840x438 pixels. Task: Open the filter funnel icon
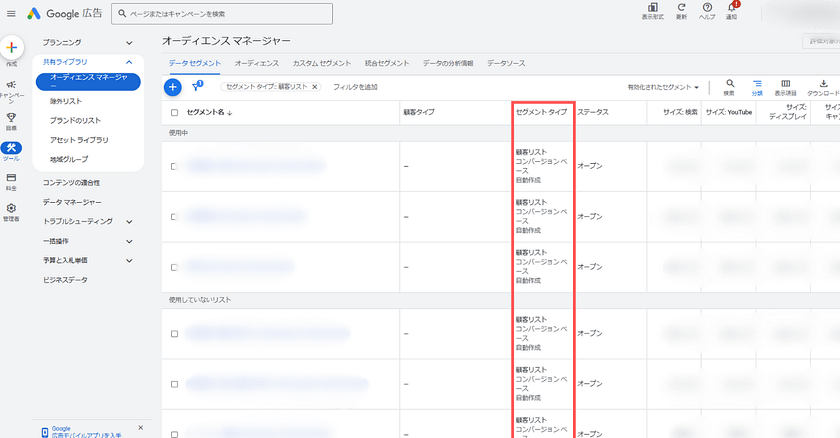pos(196,87)
